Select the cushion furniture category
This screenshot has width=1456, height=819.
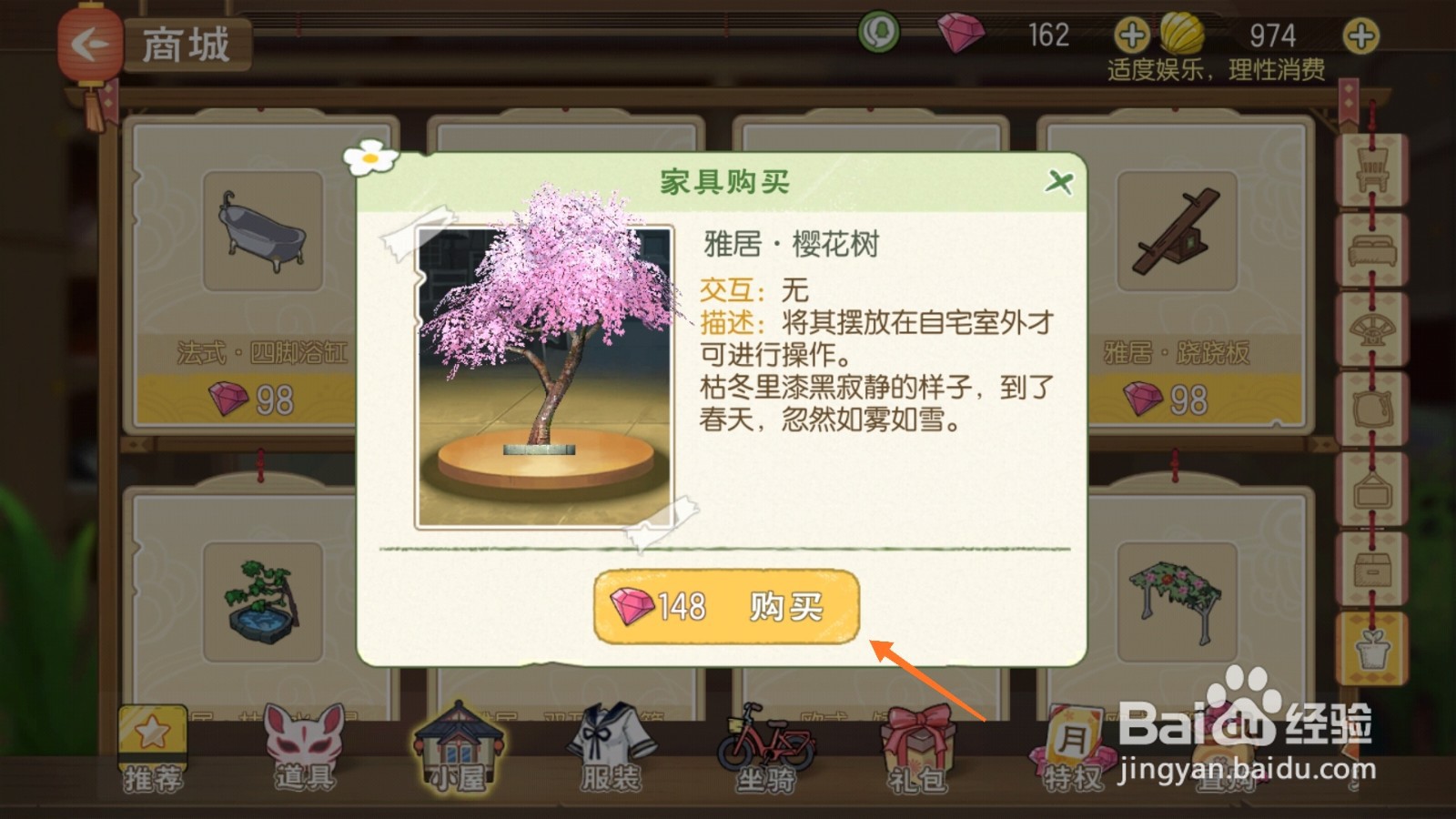[1371, 409]
